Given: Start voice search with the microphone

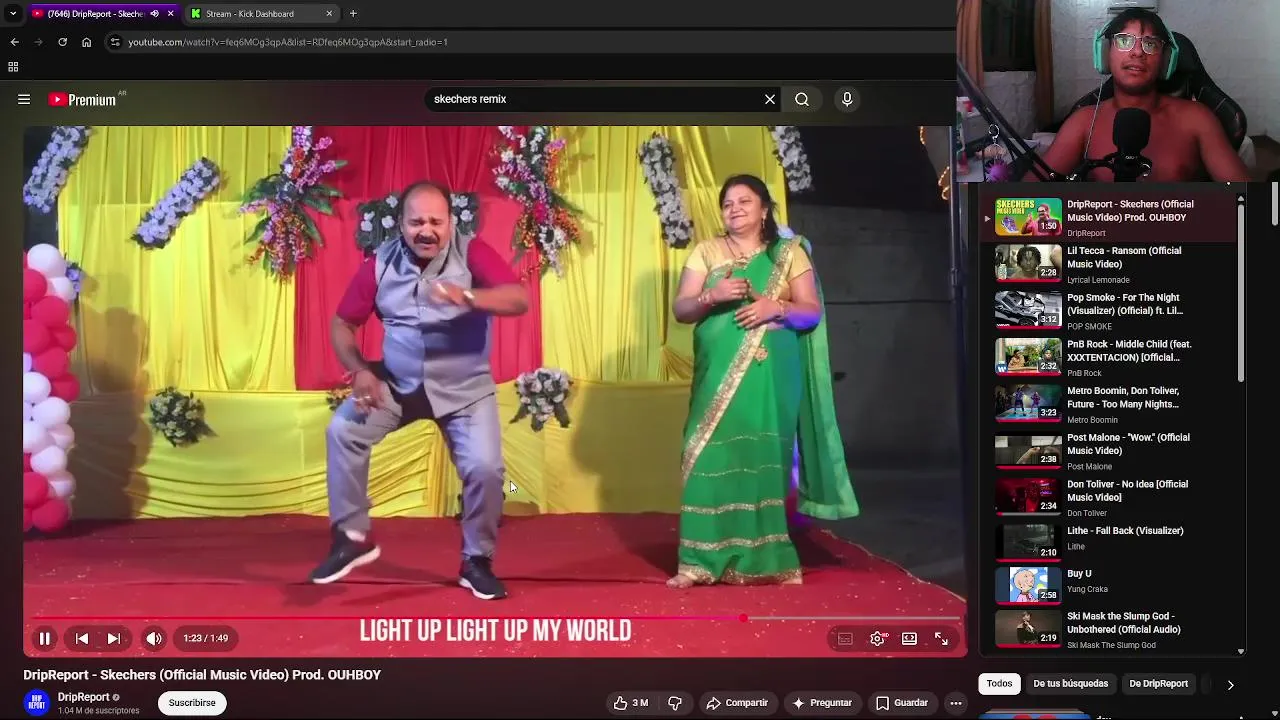Looking at the screenshot, I should tap(847, 99).
